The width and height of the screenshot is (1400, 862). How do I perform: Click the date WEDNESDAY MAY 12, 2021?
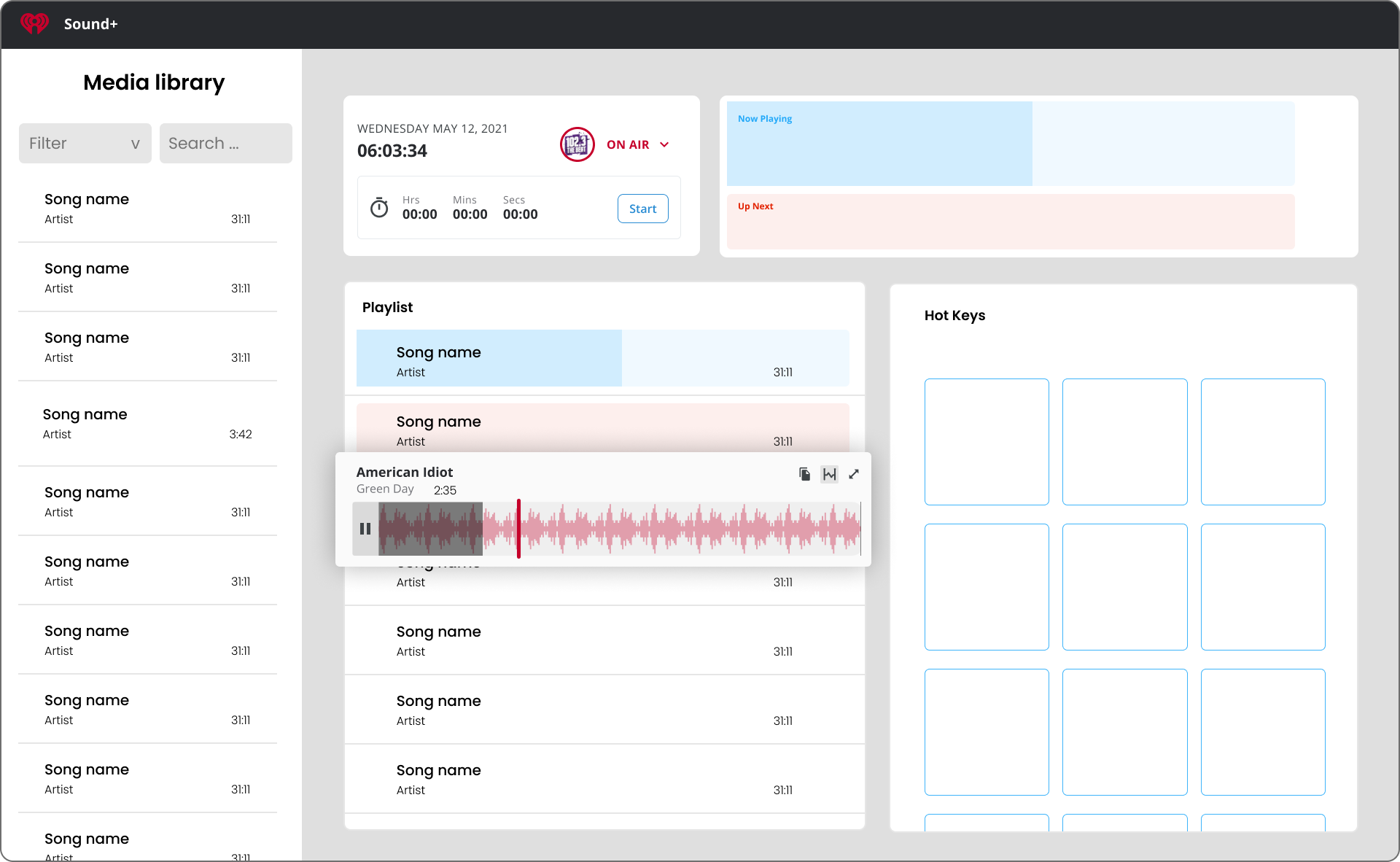tap(432, 128)
